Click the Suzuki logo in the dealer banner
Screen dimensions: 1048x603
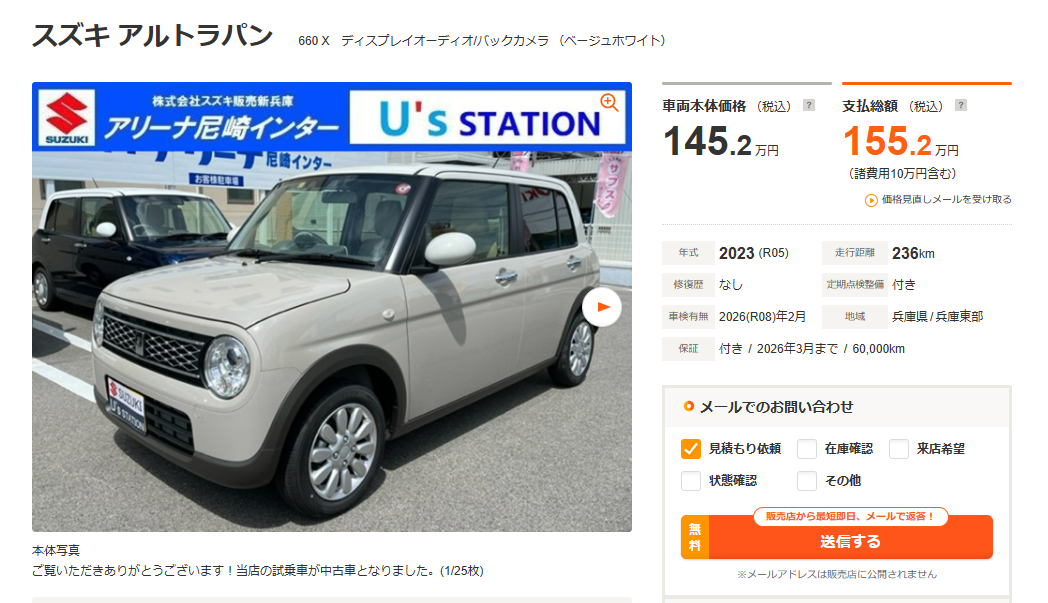pyautogui.click(x=67, y=118)
